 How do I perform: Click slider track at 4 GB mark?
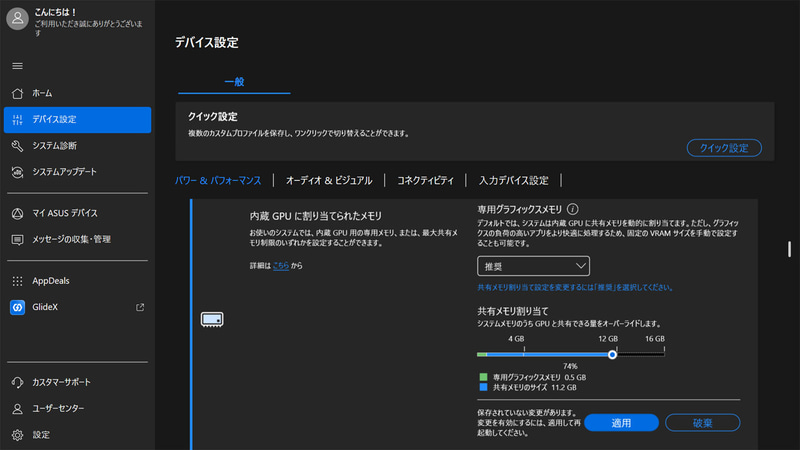coord(524,354)
